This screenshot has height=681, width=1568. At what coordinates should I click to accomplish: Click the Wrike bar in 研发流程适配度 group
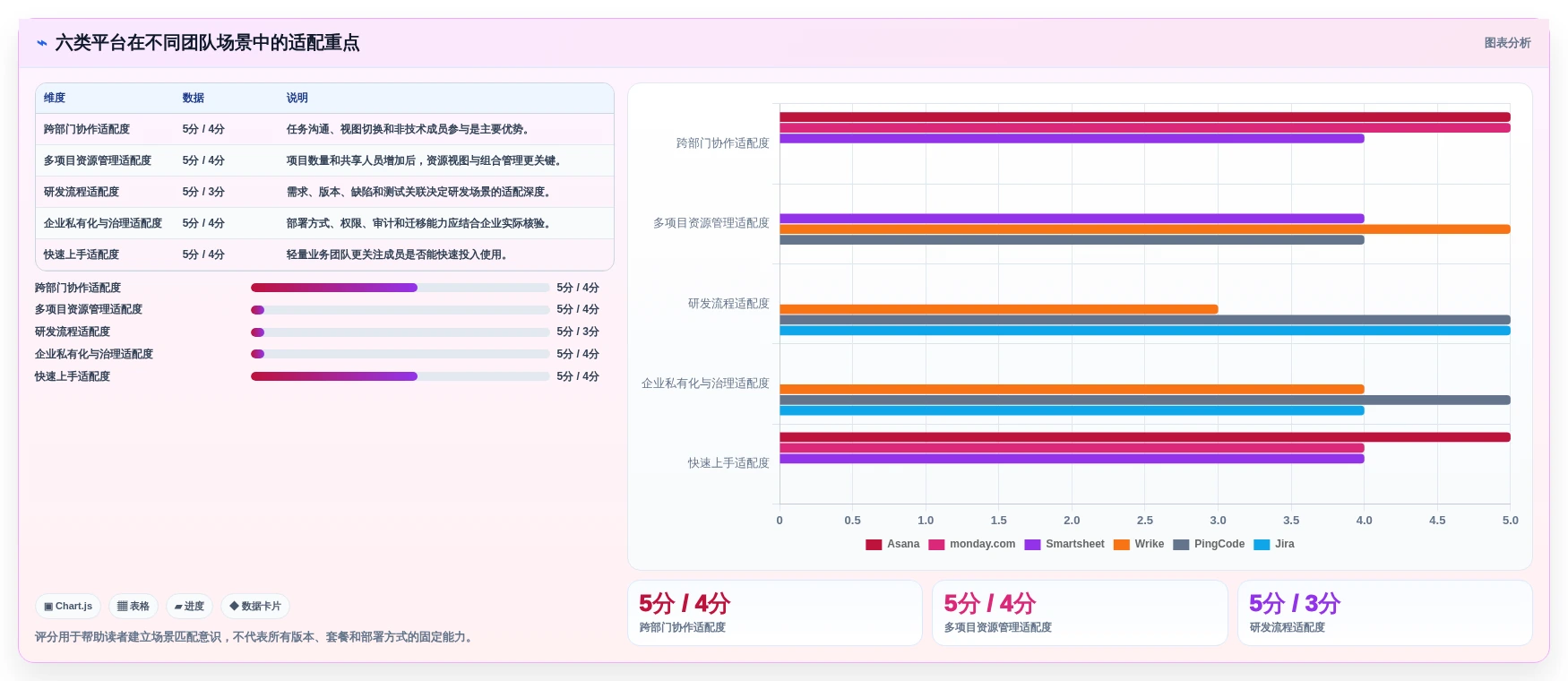click(x=999, y=309)
